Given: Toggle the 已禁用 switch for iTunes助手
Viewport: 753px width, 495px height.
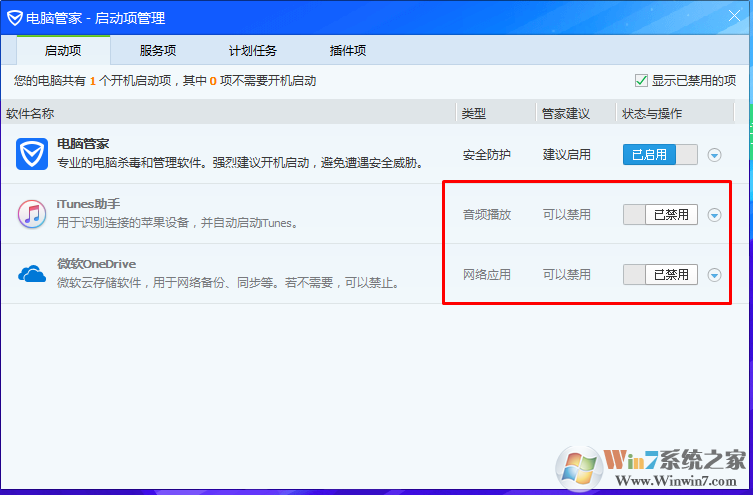Looking at the screenshot, I should point(660,215).
